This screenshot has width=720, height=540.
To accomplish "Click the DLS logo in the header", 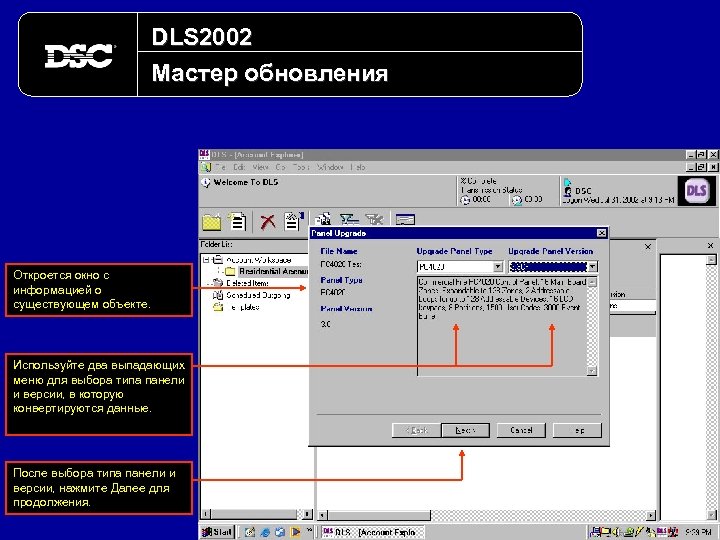I will [696, 191].
